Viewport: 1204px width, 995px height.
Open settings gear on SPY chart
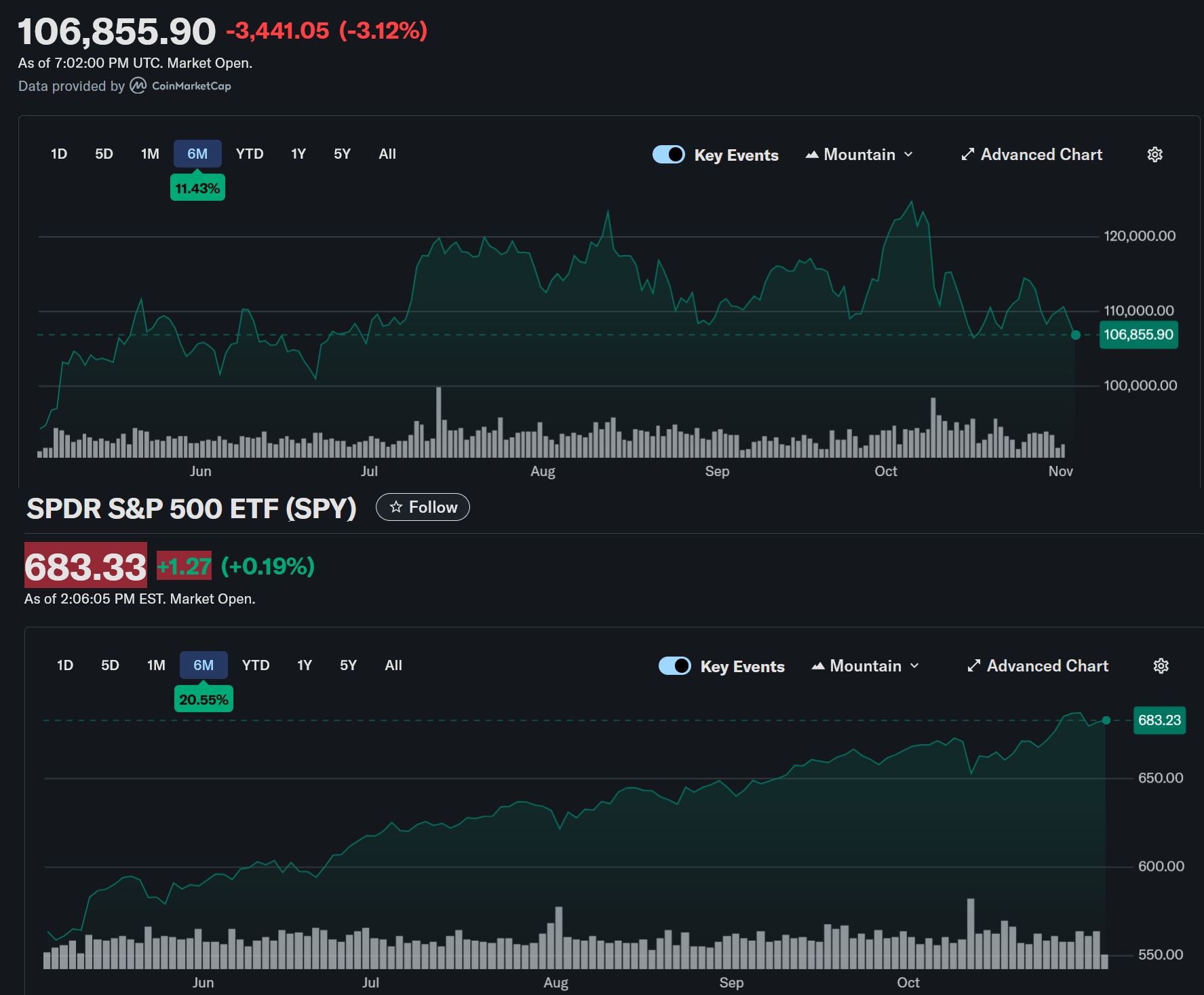(x=1161, y=666)
